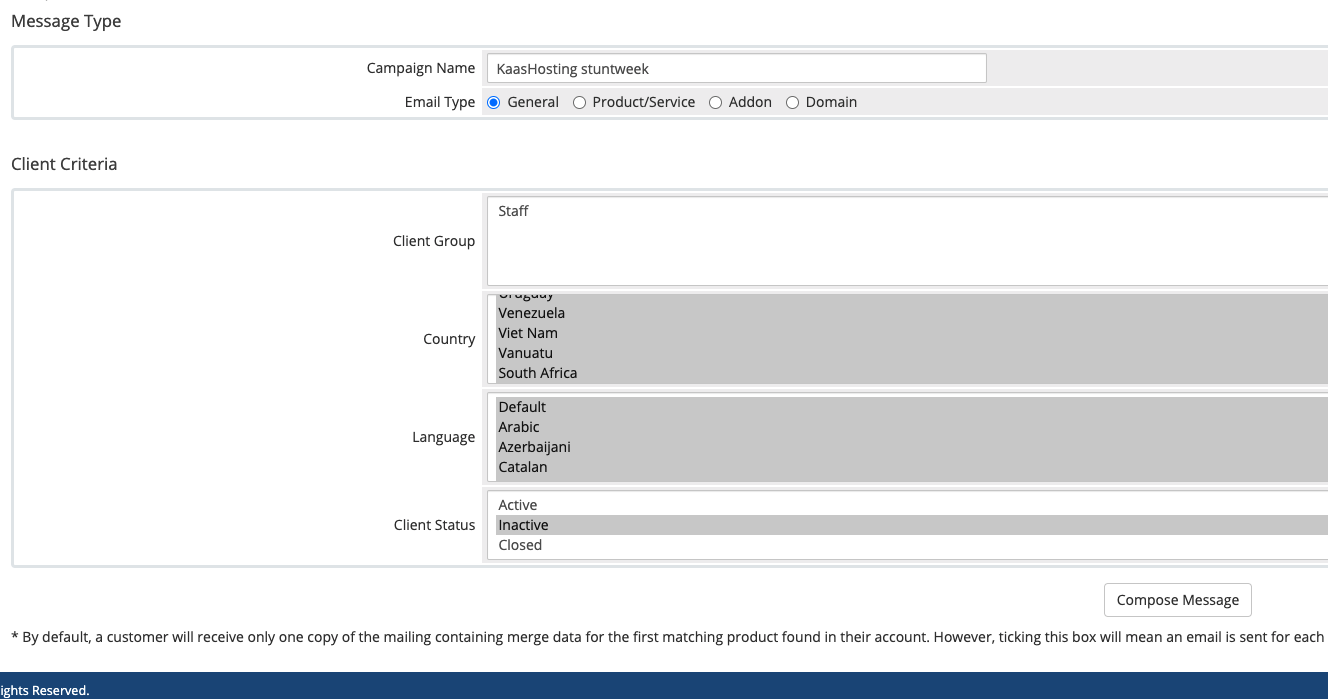Select South Africa in Country list
Viewport: 1328px width, 699px height.
tap(538, 373)
